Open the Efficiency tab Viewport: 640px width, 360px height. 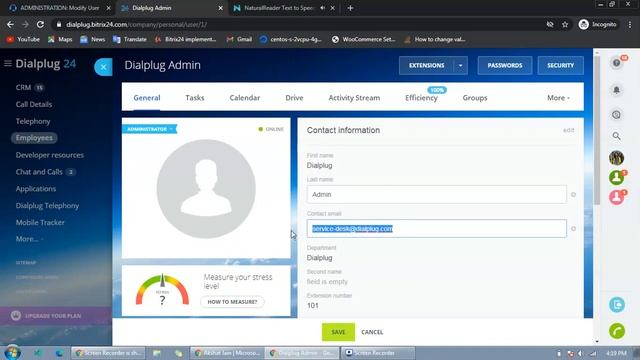[421, 98]
